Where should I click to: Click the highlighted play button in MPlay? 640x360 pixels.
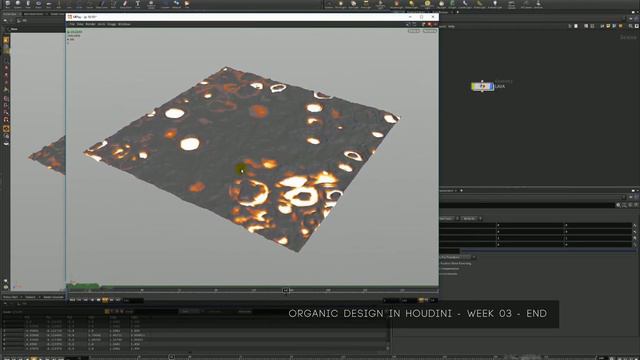pos(105,300)
